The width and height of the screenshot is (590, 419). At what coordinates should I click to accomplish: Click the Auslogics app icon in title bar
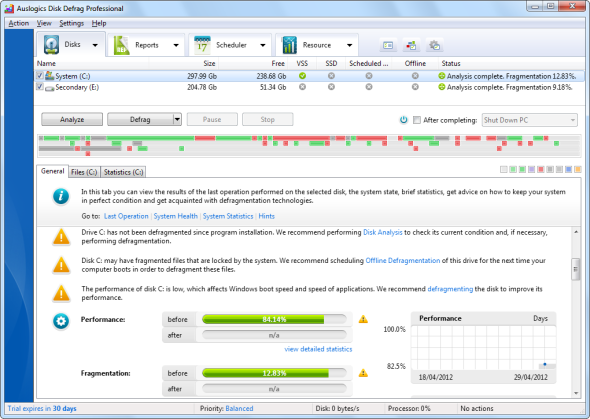9,8
